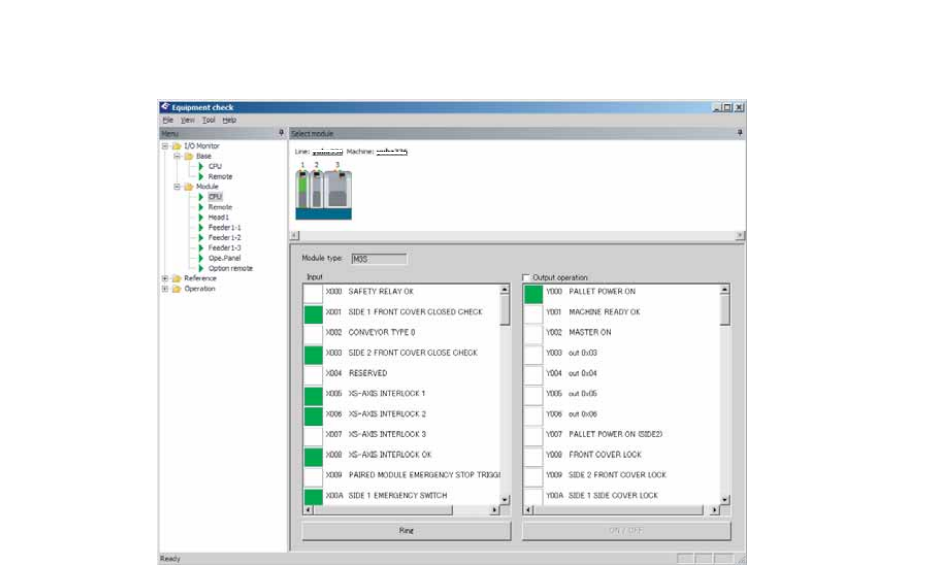
Task: Click the Base folder icon
Action: click(189, 156)
